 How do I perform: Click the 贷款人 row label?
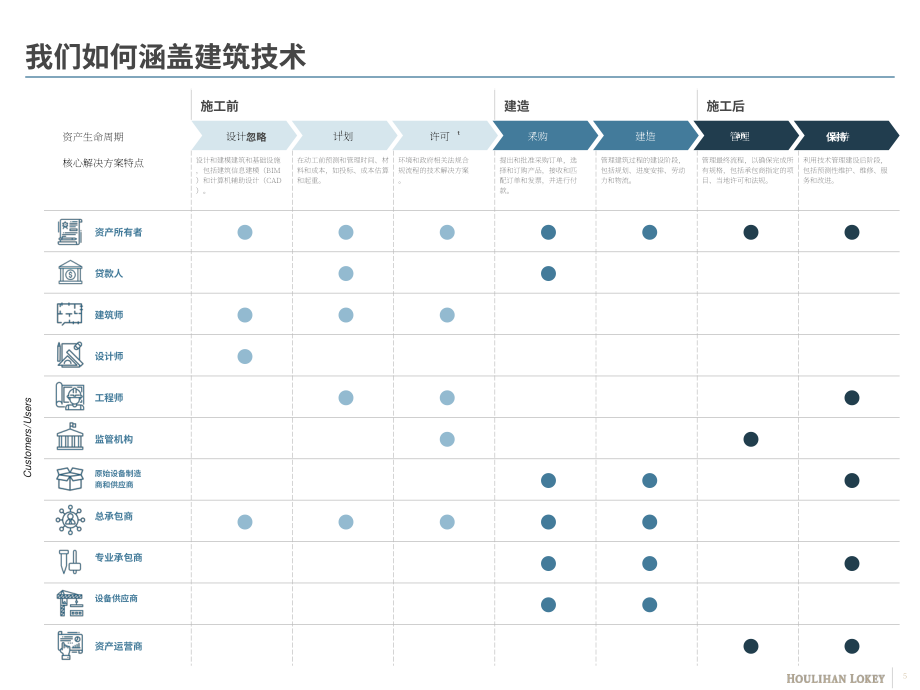coord(109,273)
